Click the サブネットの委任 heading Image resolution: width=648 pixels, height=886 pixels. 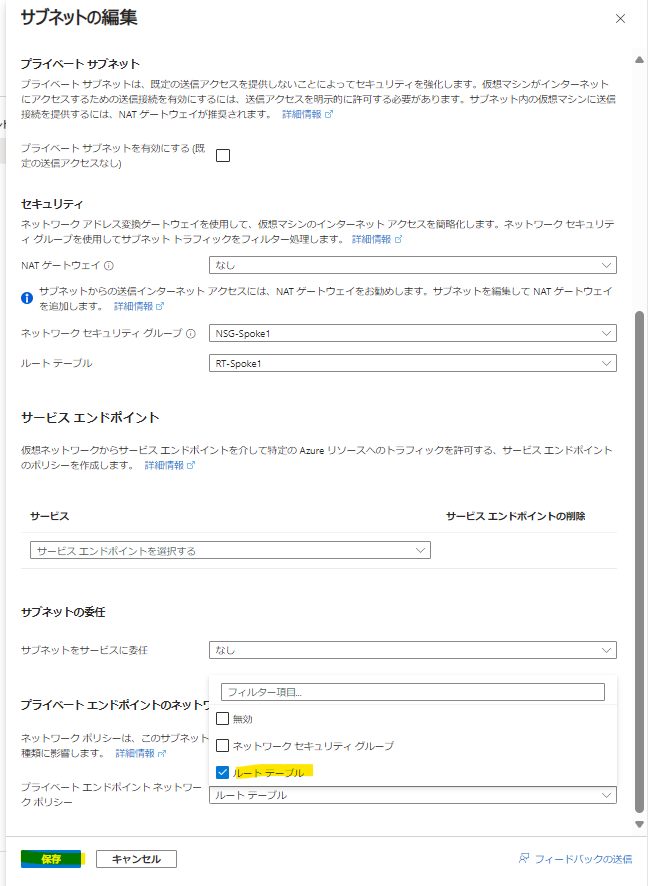click(63, 612)
